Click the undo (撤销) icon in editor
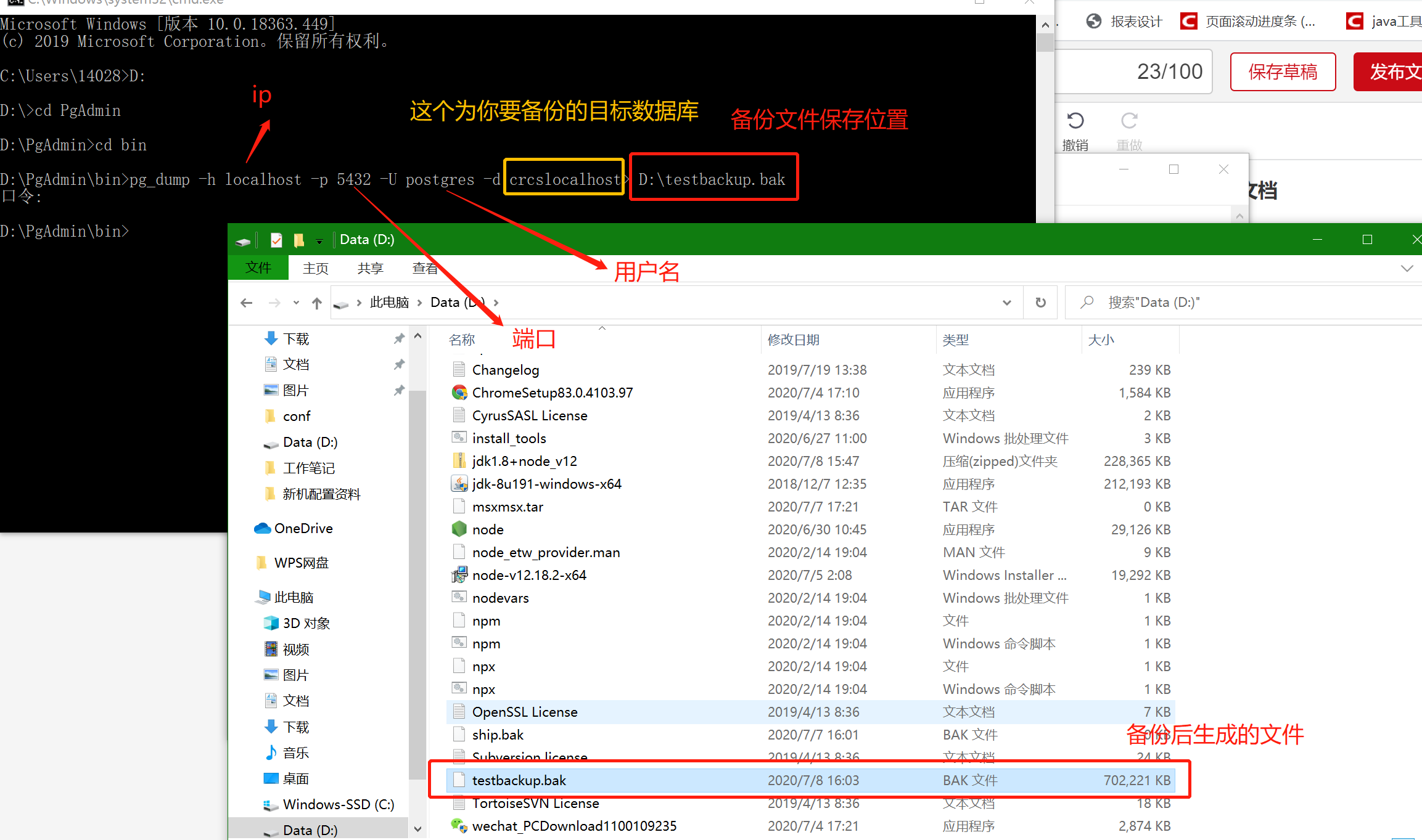Screen dimensions: 1422x840 [x=1075, y=121]
